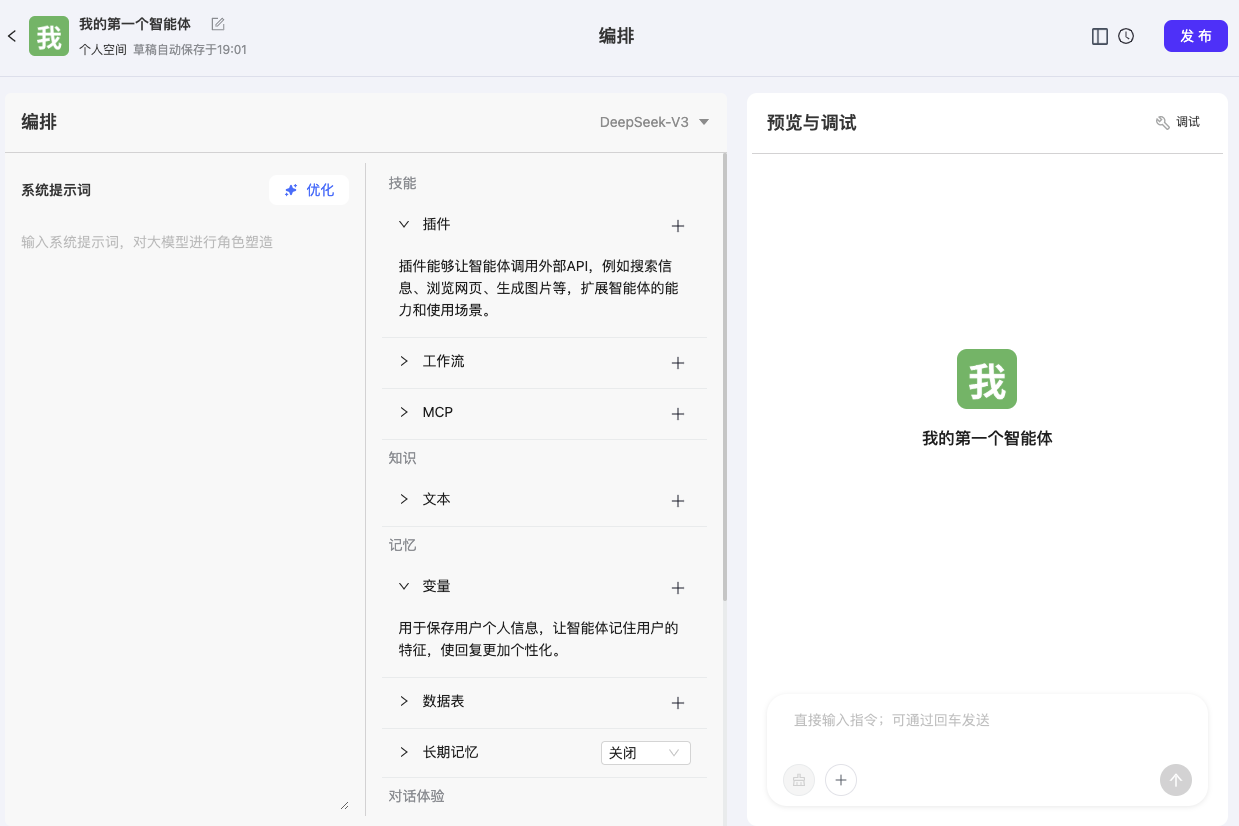Collapse the 插件 section

coord(404,224)
